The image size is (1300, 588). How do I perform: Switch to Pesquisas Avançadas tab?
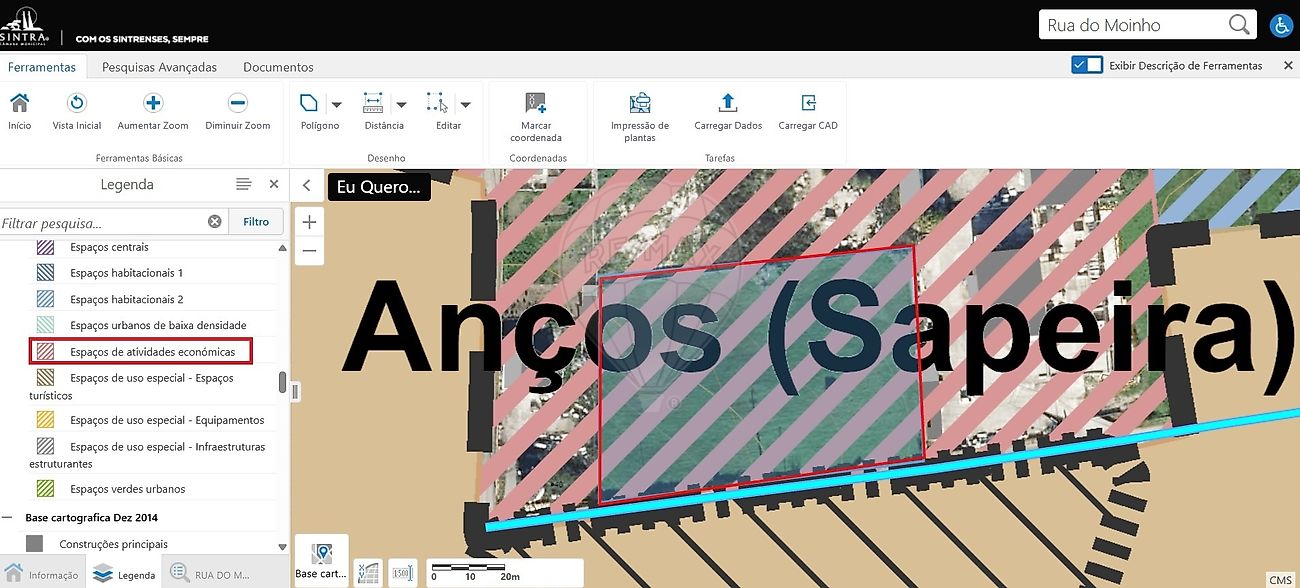click(x=159, y=67)
